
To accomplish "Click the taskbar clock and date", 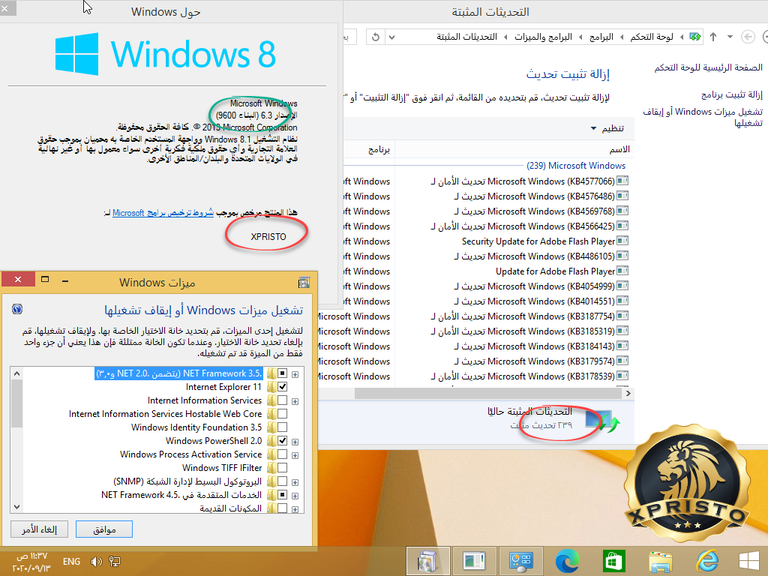I will pos(31,562).
